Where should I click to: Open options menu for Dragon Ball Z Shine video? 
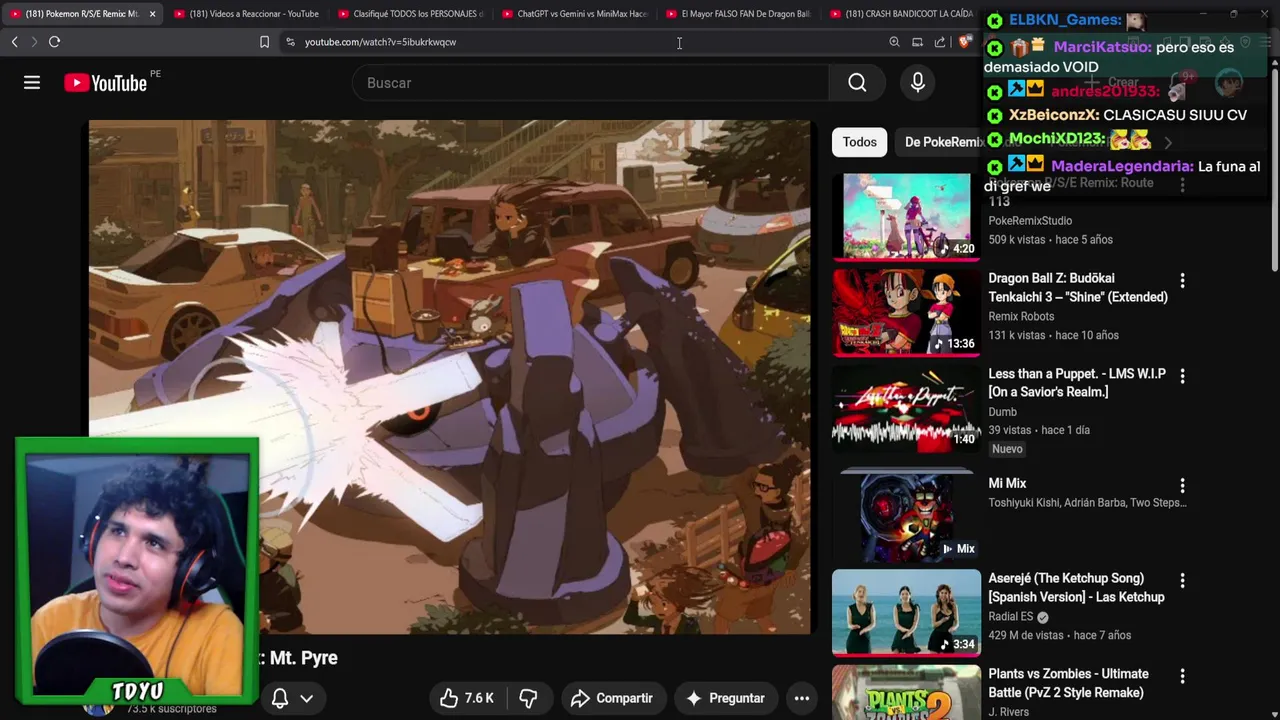[x=1182, y=280]
